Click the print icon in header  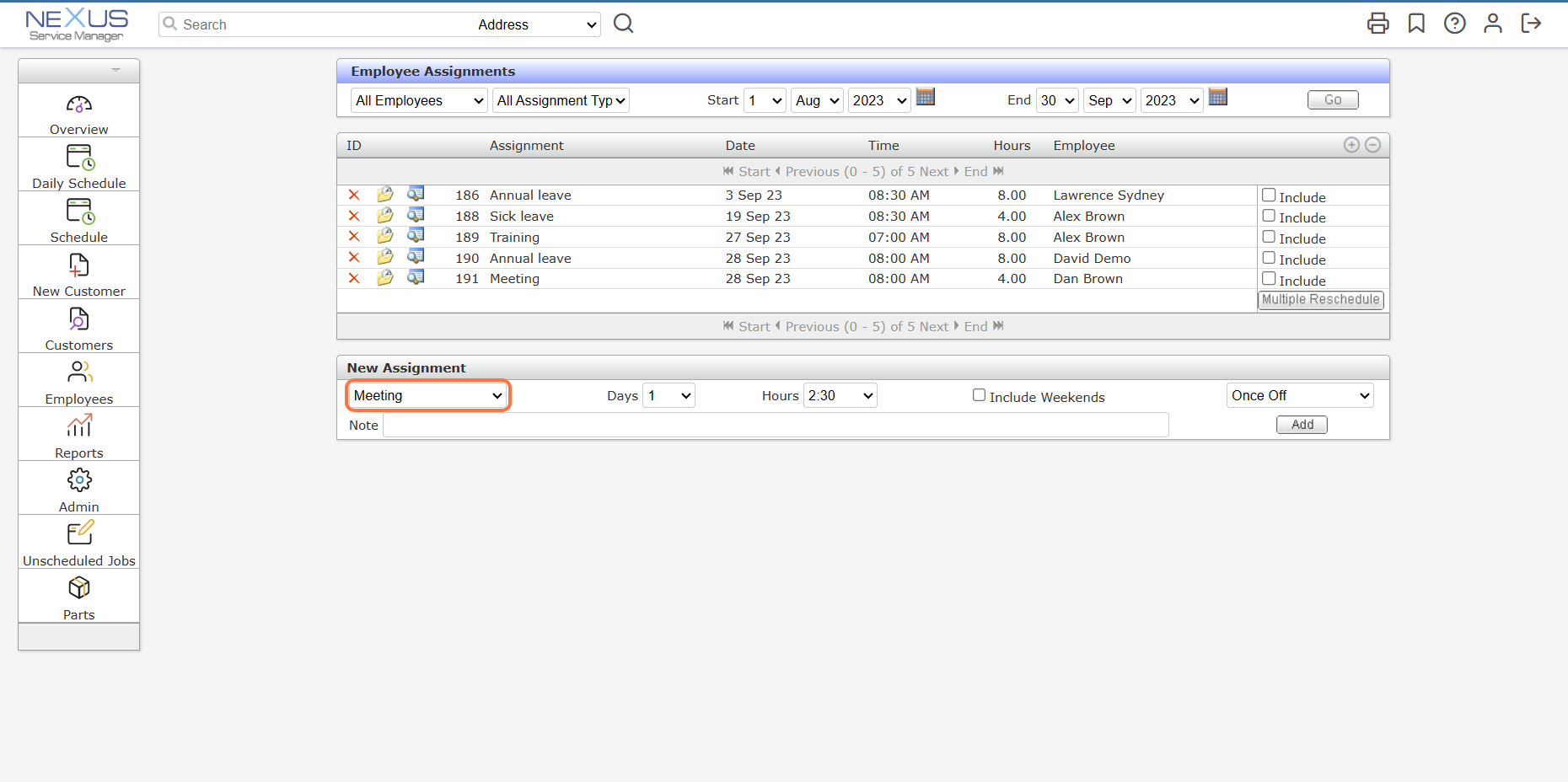click(1377, 24)
